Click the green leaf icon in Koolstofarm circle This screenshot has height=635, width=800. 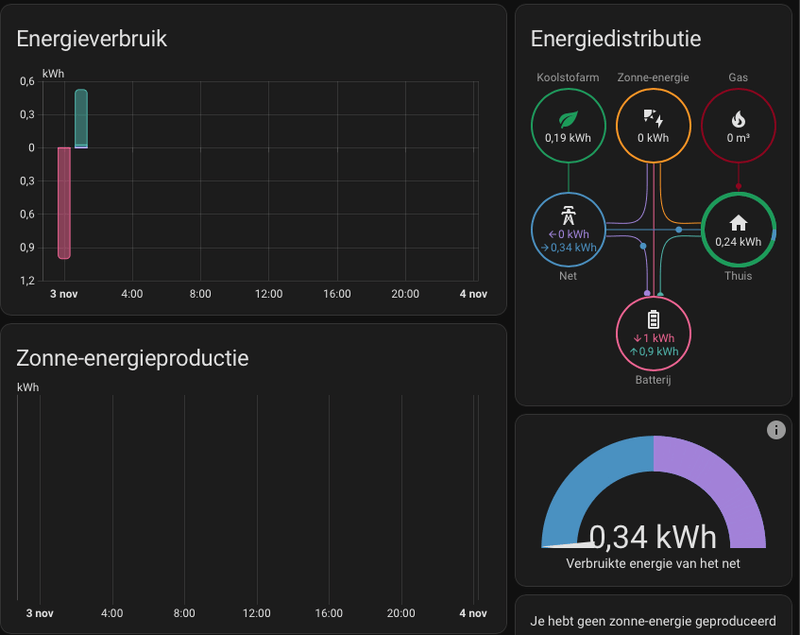pyautogui.click(x=568, y=119)
